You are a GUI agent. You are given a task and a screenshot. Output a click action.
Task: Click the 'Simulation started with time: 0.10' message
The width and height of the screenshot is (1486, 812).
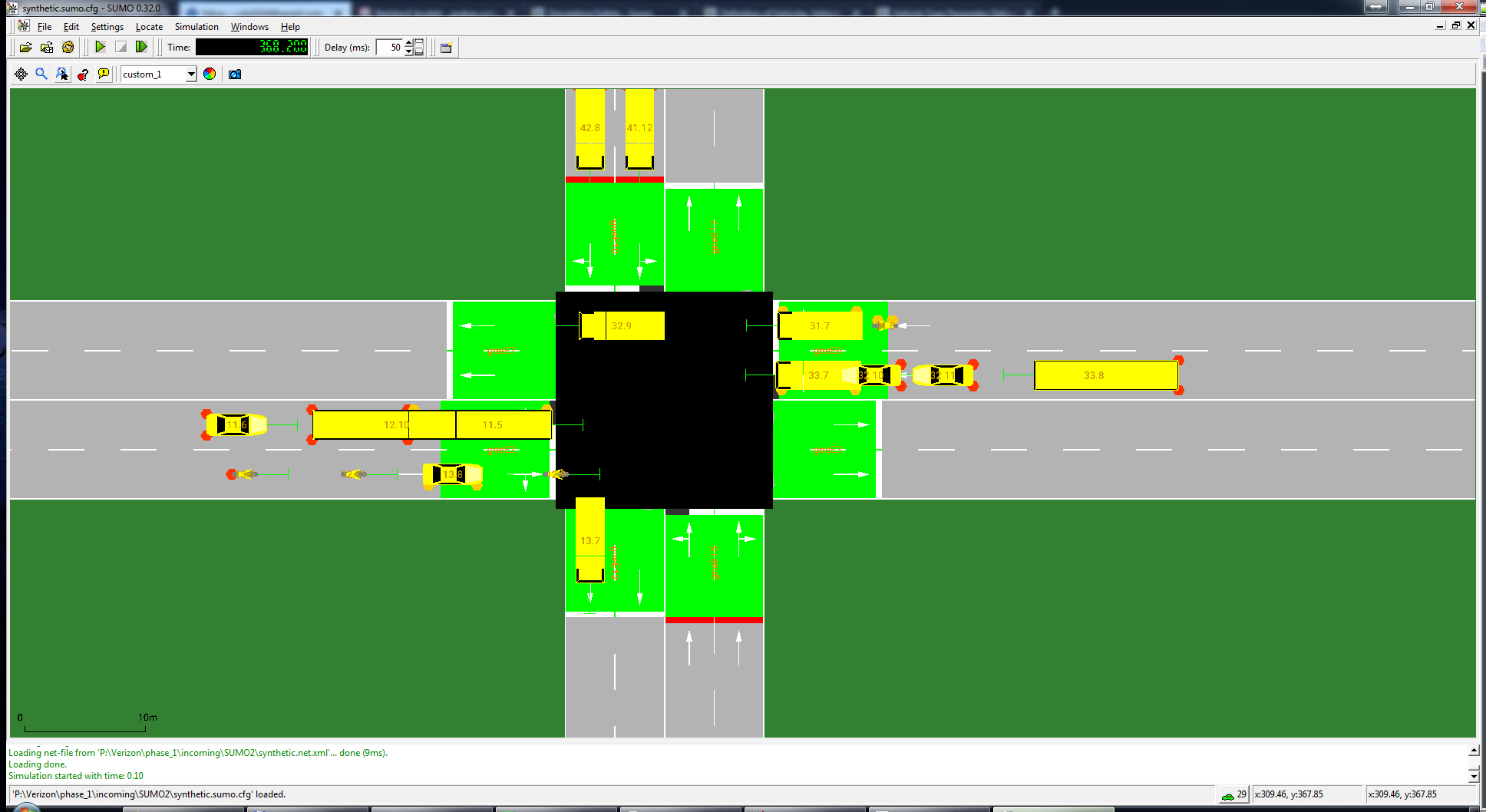point(76,776)
